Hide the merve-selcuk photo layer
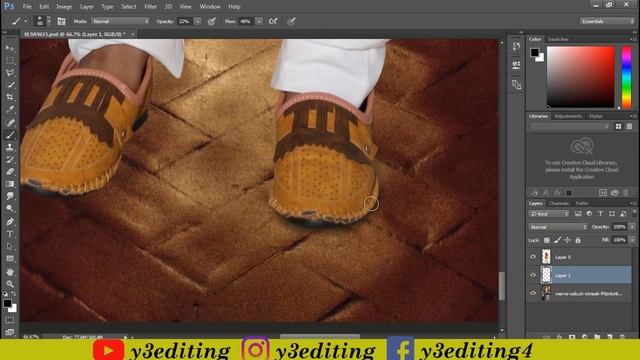 click(533, 293)
